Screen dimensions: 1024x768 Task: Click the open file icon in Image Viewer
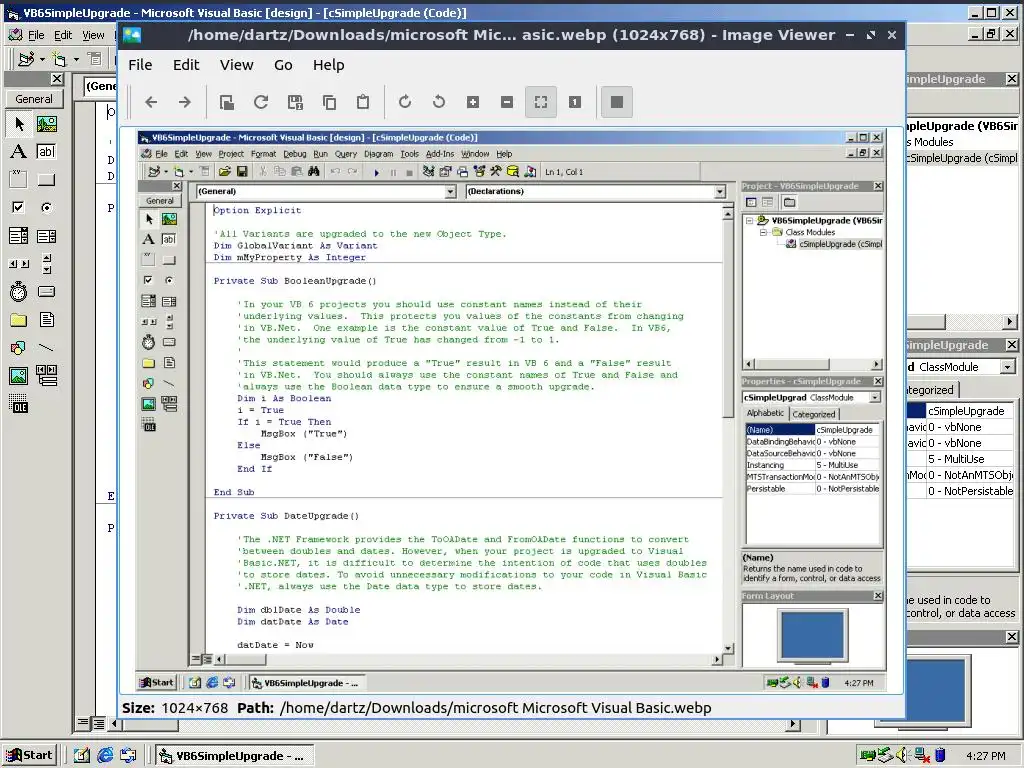coord(227,102)
